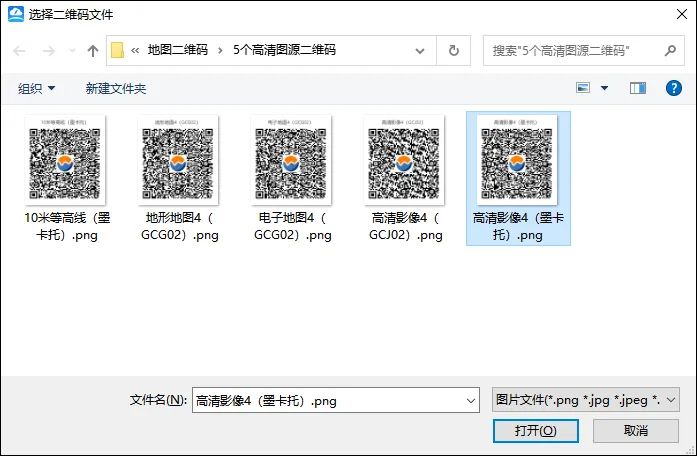The width and height of the screenshot is (697, 456).
Task: Select the 电子地图4（GCG02）QR thumbnail
Action: tap(291, 160)
